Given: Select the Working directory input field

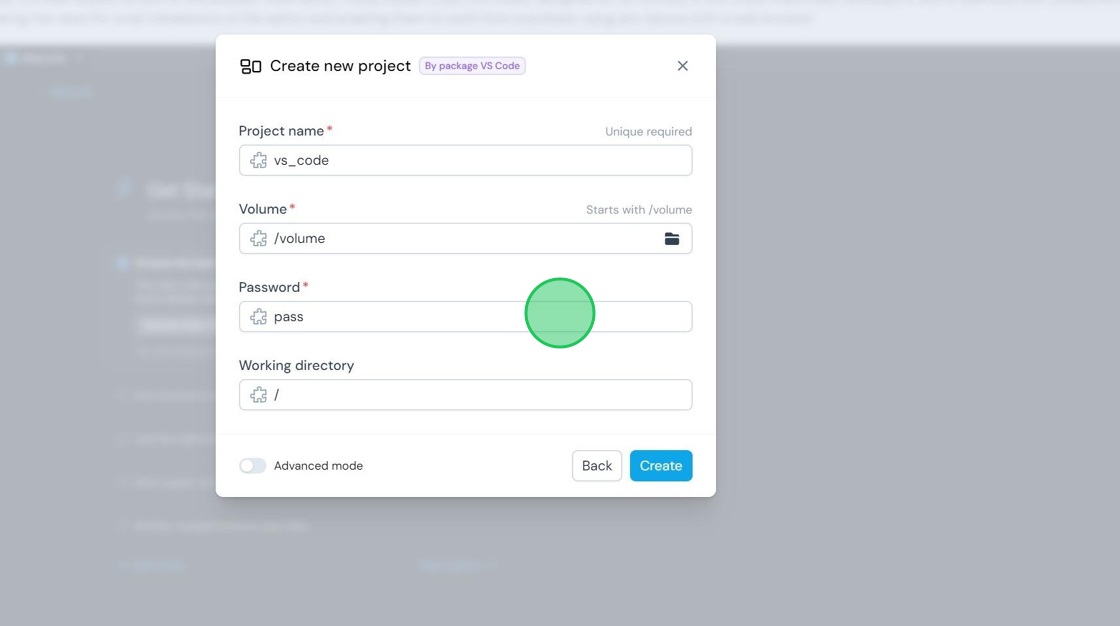Looking at the screenshot, I should coord(466,394).
